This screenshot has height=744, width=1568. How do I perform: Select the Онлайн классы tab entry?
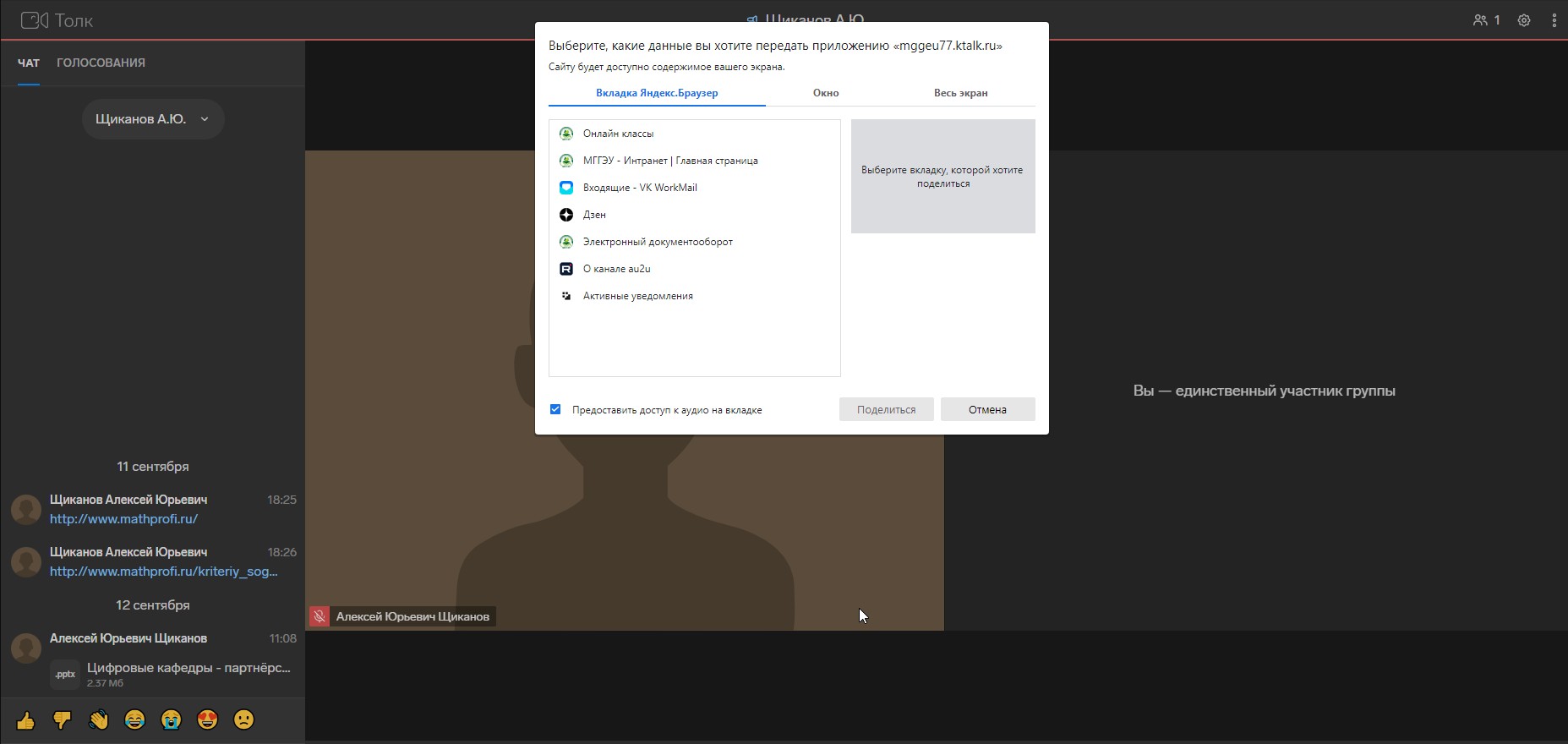pos(618,134)
